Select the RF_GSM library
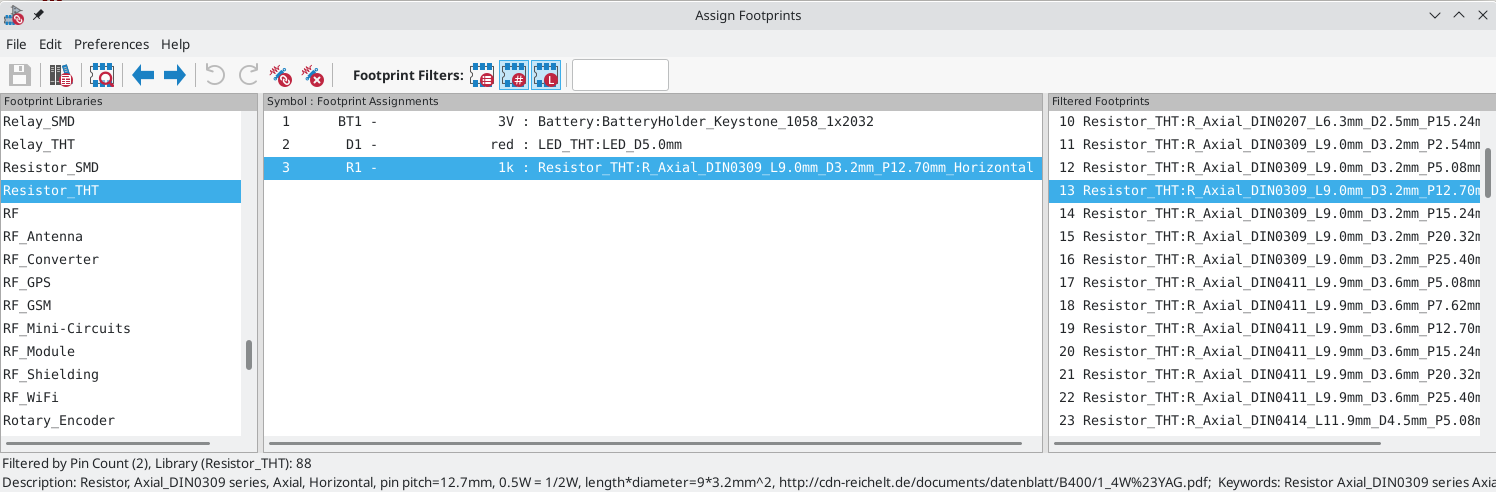Image resolution: width=1496 pixels, height=492 pixels. click(x=120, y=305)
